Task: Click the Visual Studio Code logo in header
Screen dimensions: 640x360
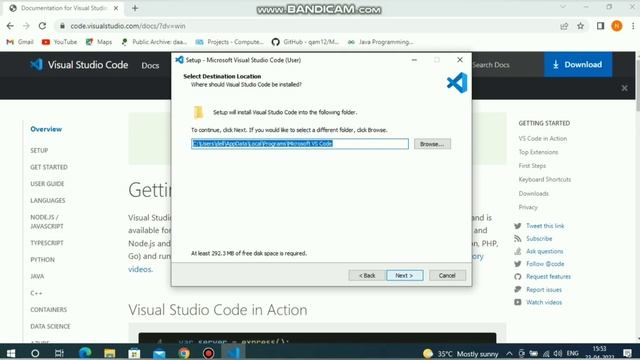Action: coord(79,65)
